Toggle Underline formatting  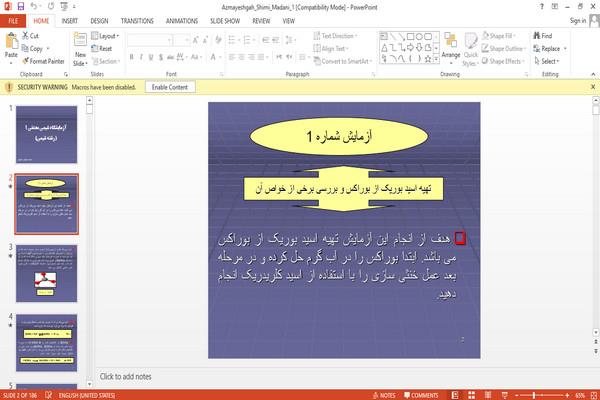[x=151, y=57]
